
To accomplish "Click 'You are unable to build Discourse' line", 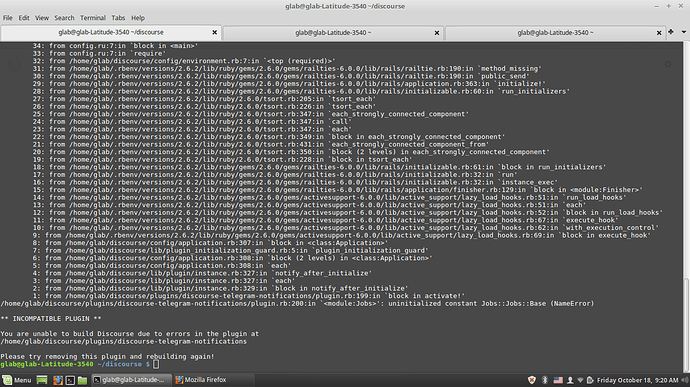I will (x=130, y=334).
